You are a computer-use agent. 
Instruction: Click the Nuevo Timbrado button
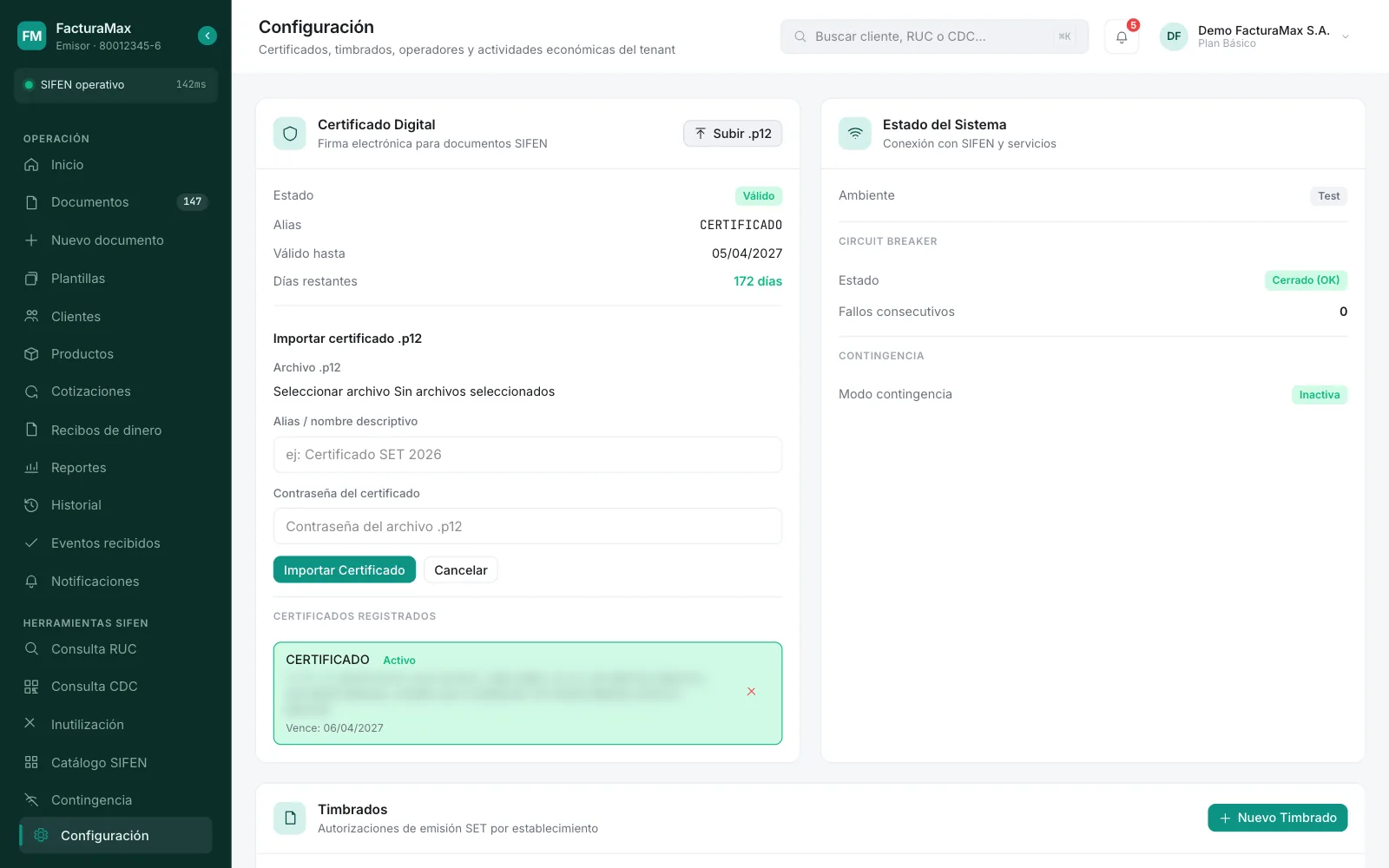point(1278,818)
